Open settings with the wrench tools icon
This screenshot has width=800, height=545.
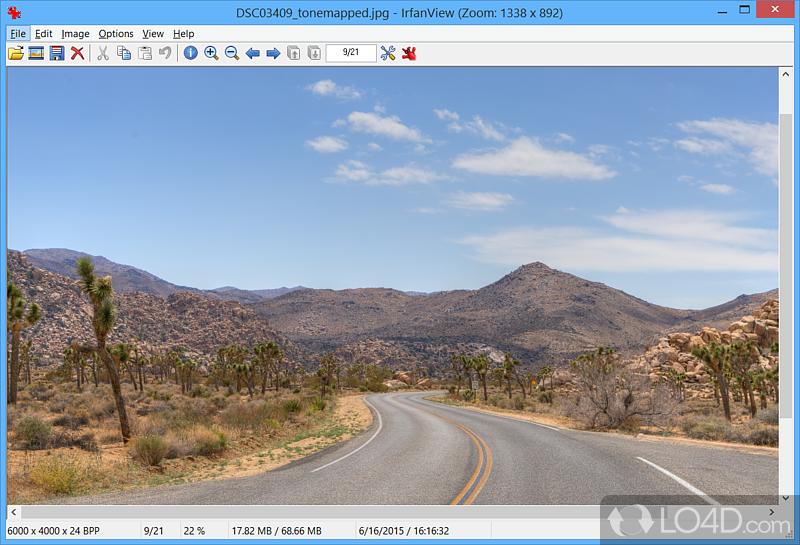(x=388, y=53)
